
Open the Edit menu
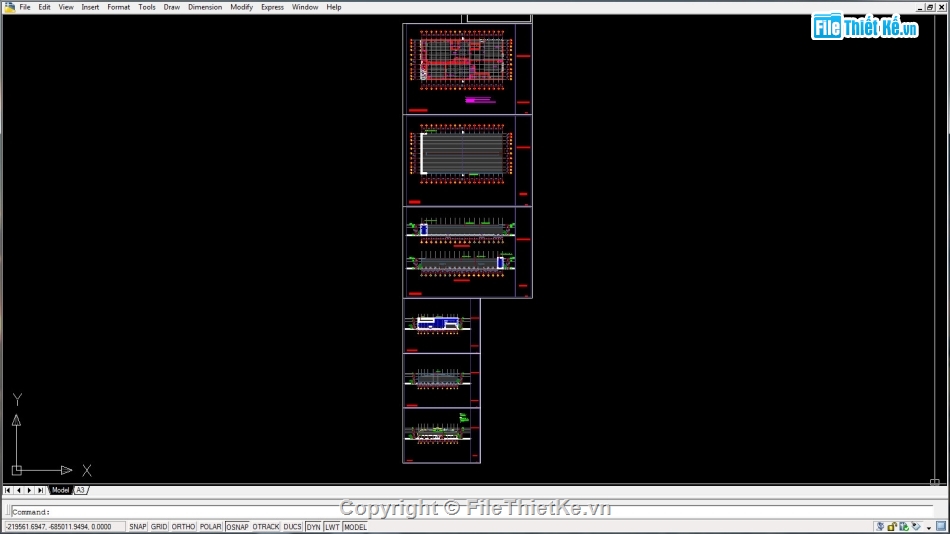[44, 7]
